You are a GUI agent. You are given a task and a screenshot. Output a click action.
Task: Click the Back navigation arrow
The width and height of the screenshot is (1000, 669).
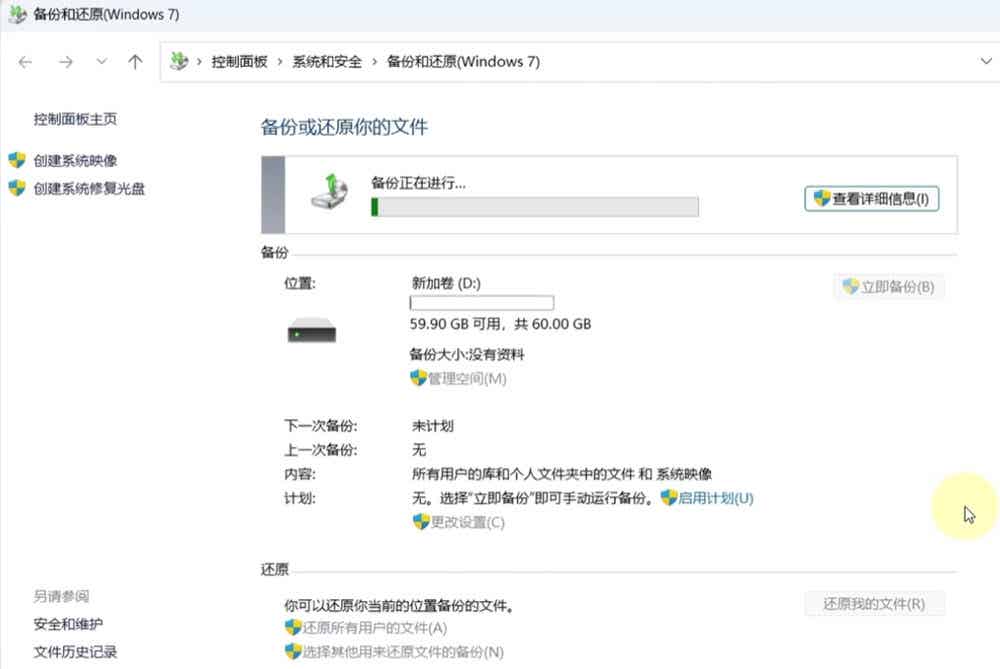coord(26,62)
